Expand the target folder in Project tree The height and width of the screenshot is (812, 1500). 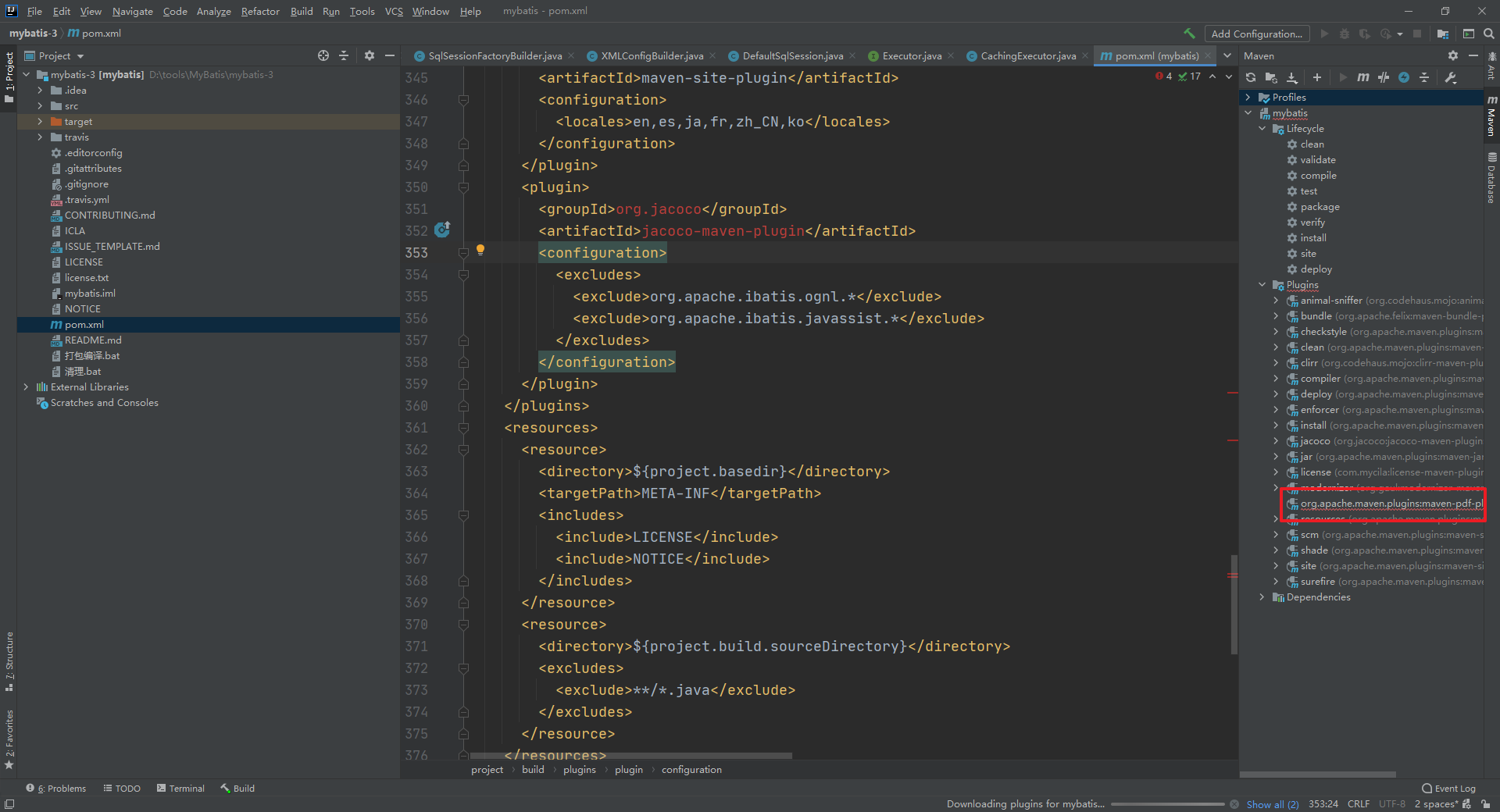[x=40, y=122]
